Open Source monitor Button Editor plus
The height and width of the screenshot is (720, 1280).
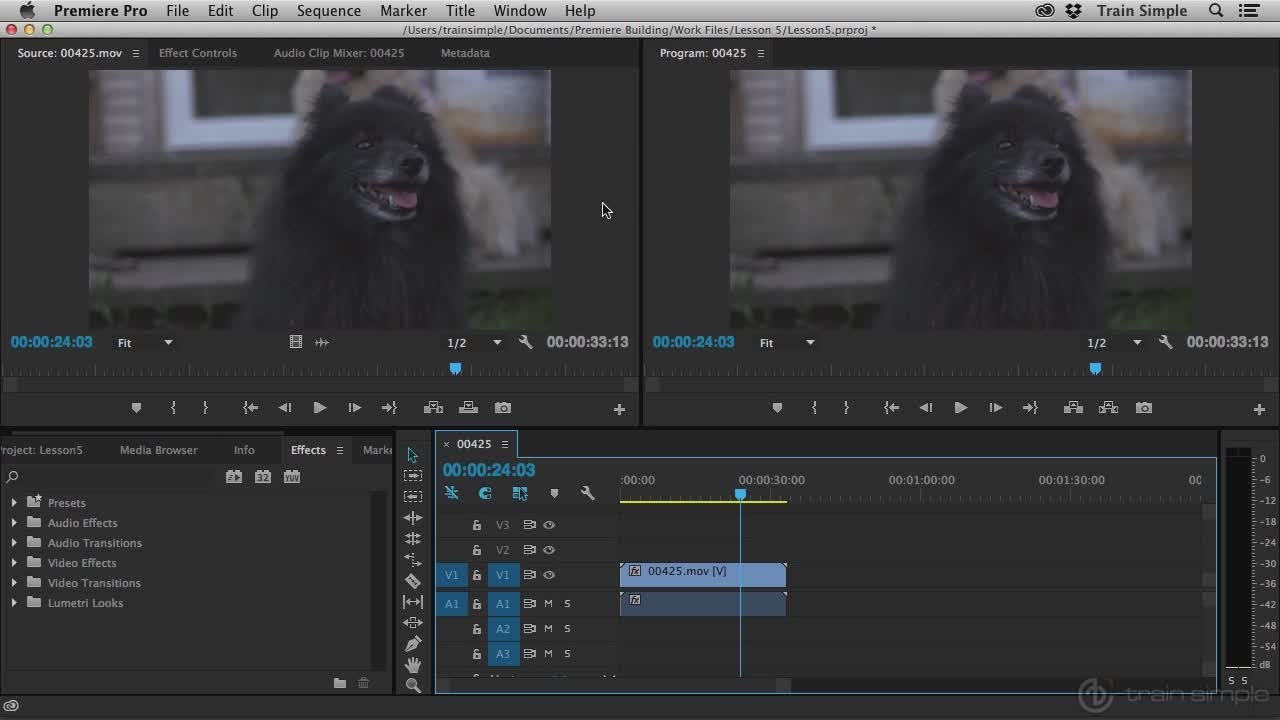pos(619,409)
